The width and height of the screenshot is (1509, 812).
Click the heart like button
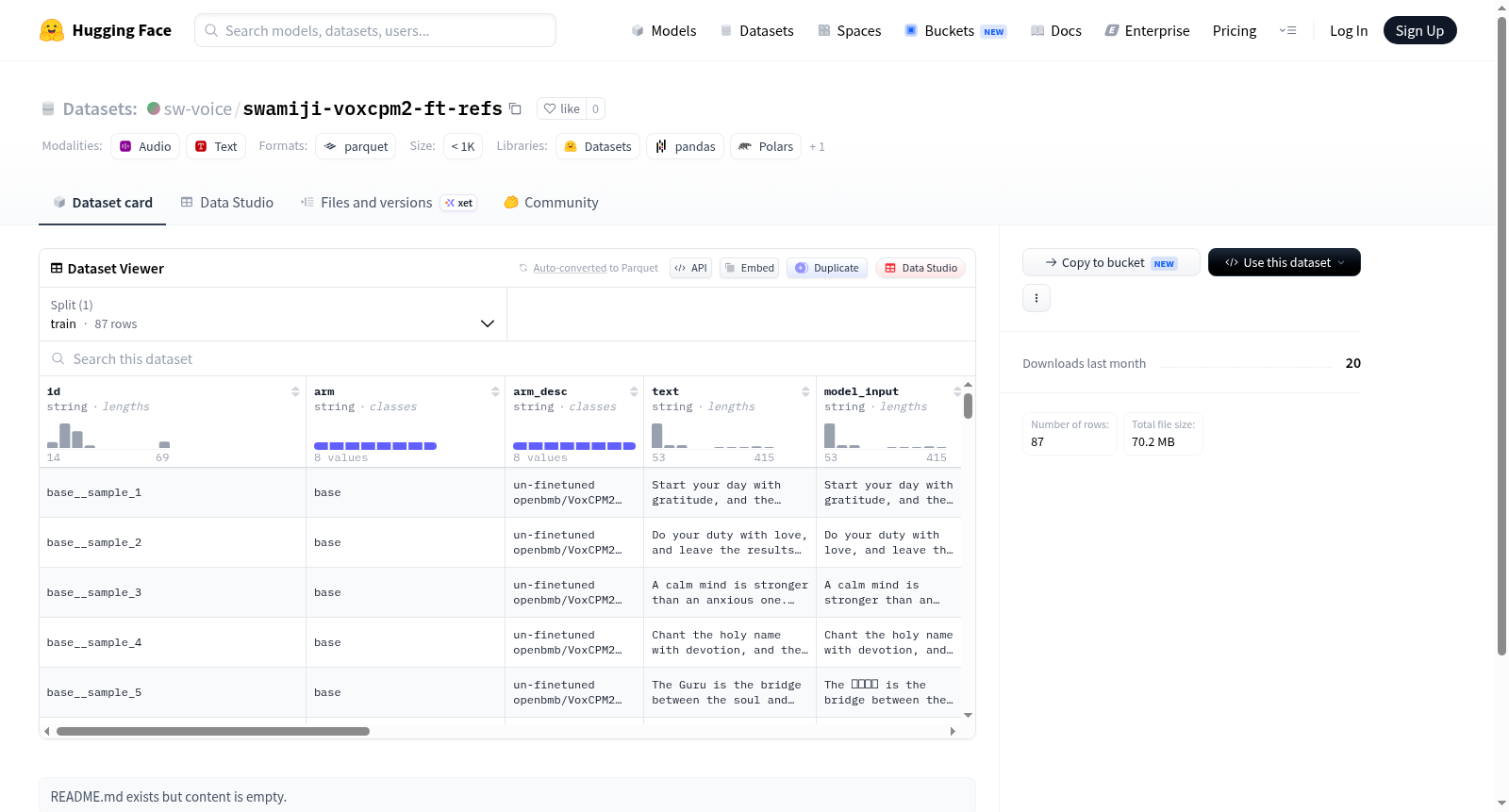[x=562, y=108]
